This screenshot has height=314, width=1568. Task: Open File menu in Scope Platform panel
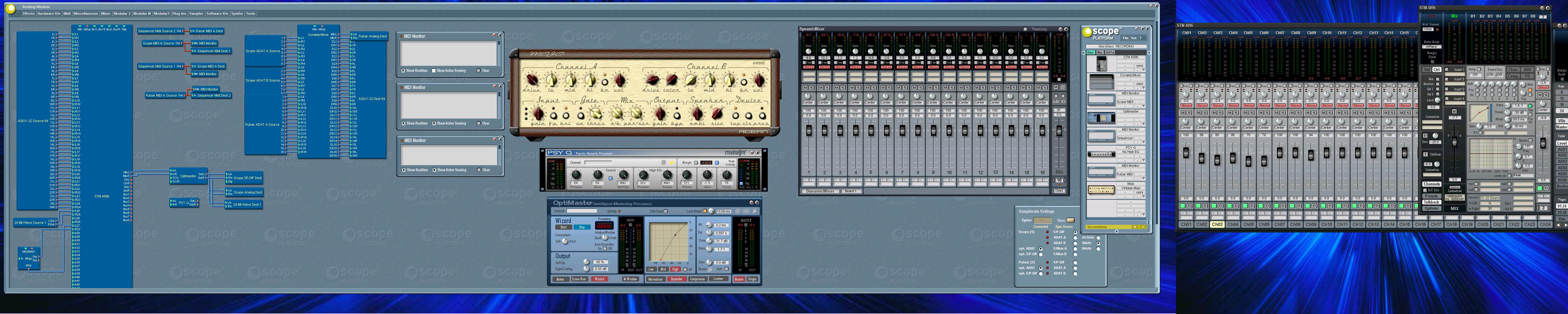point(1125,38)
